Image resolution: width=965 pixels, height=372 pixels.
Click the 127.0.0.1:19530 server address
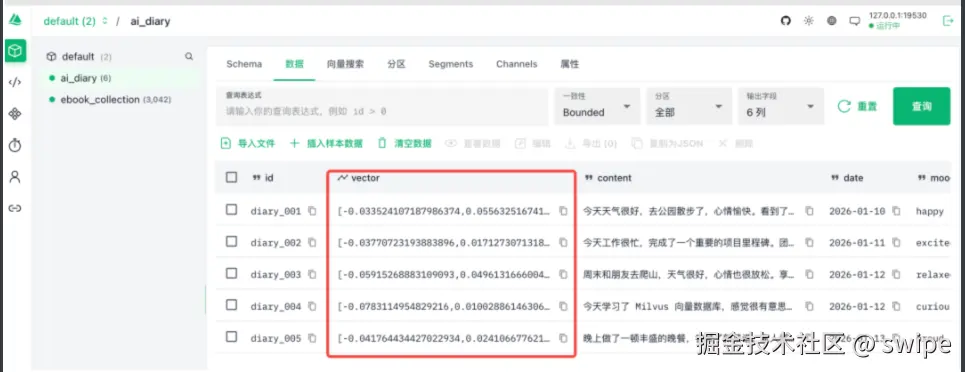click(x=897, y=16)
